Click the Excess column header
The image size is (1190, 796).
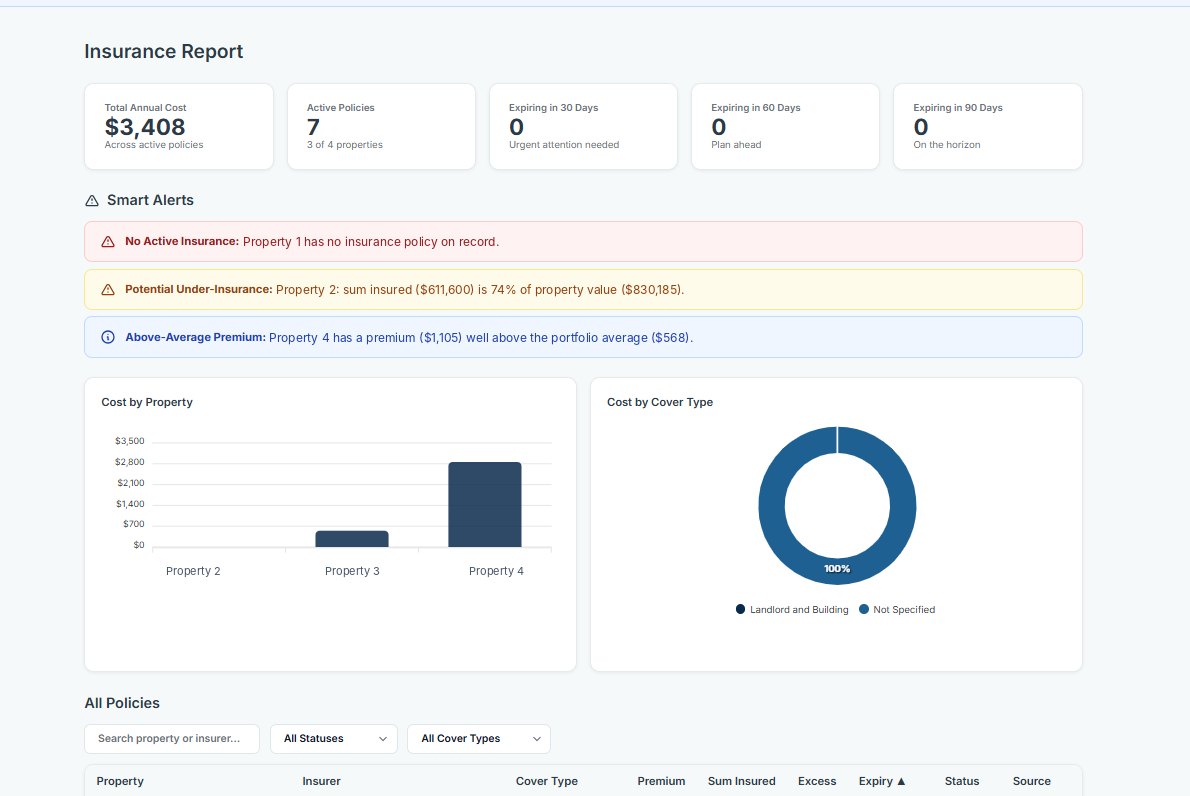coord(817,781)
